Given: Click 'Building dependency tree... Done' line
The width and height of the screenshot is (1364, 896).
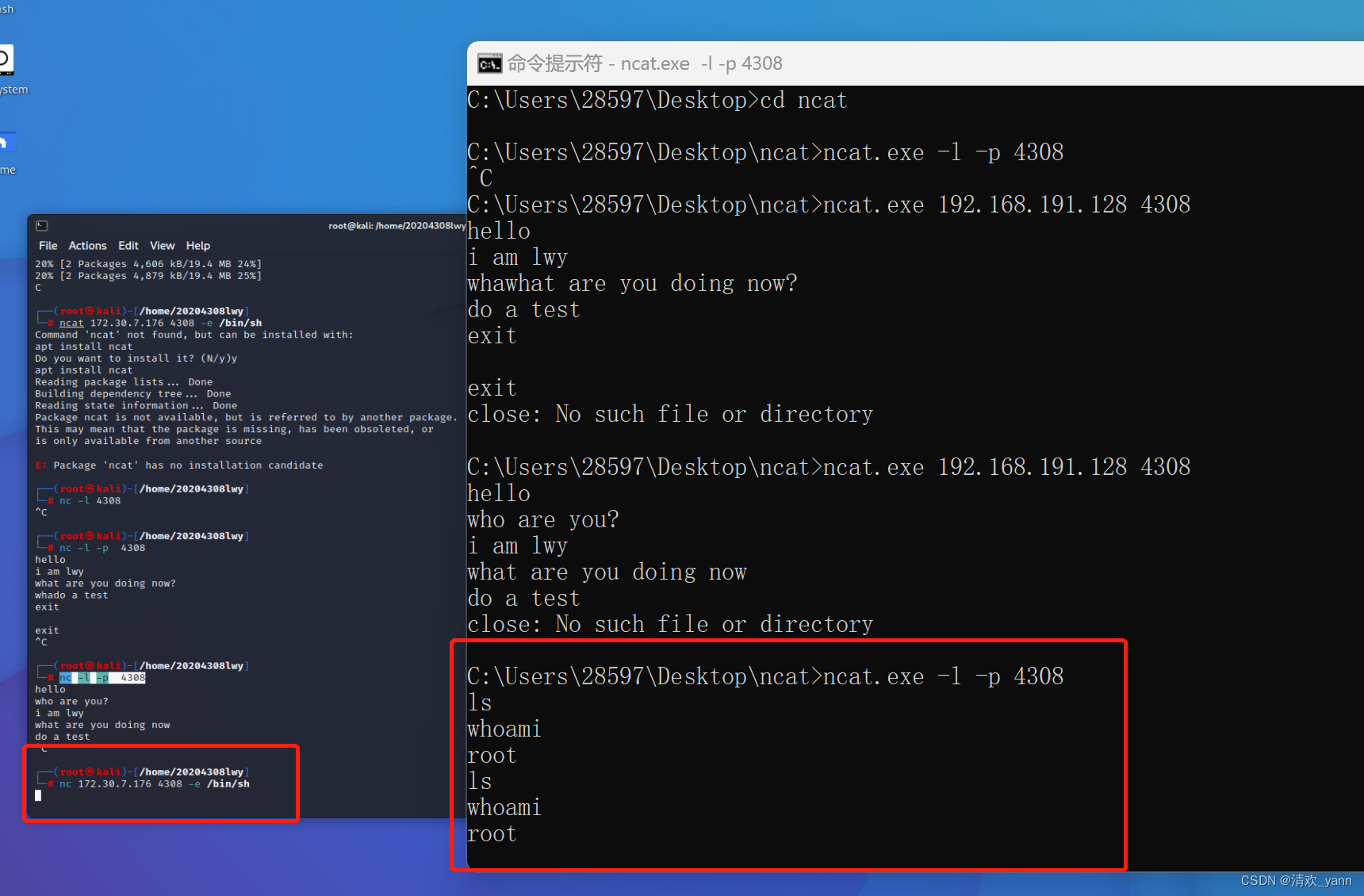Looking at the screenshot, I should pos(133,394).
